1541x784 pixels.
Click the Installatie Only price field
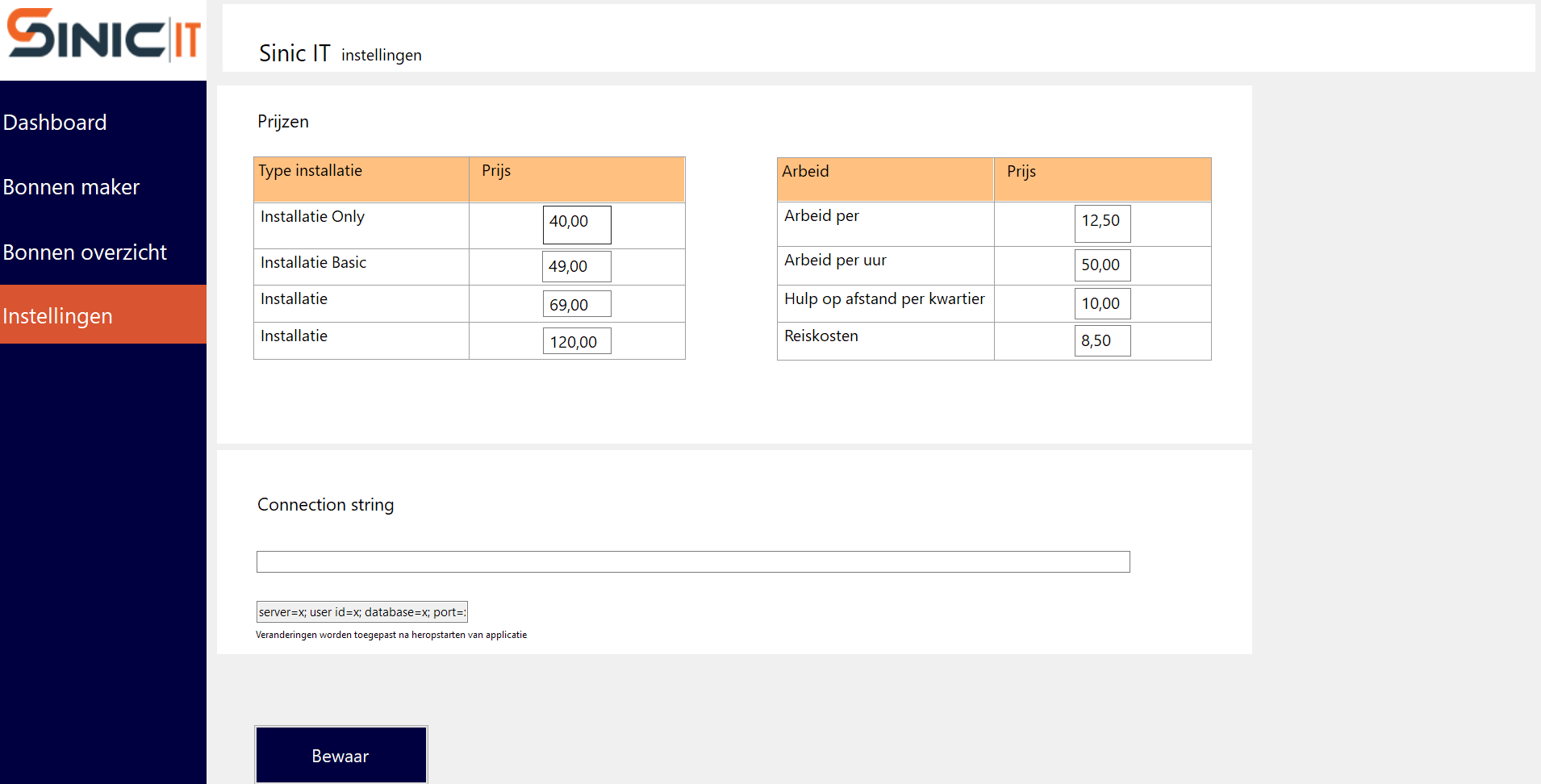point(576,224)
